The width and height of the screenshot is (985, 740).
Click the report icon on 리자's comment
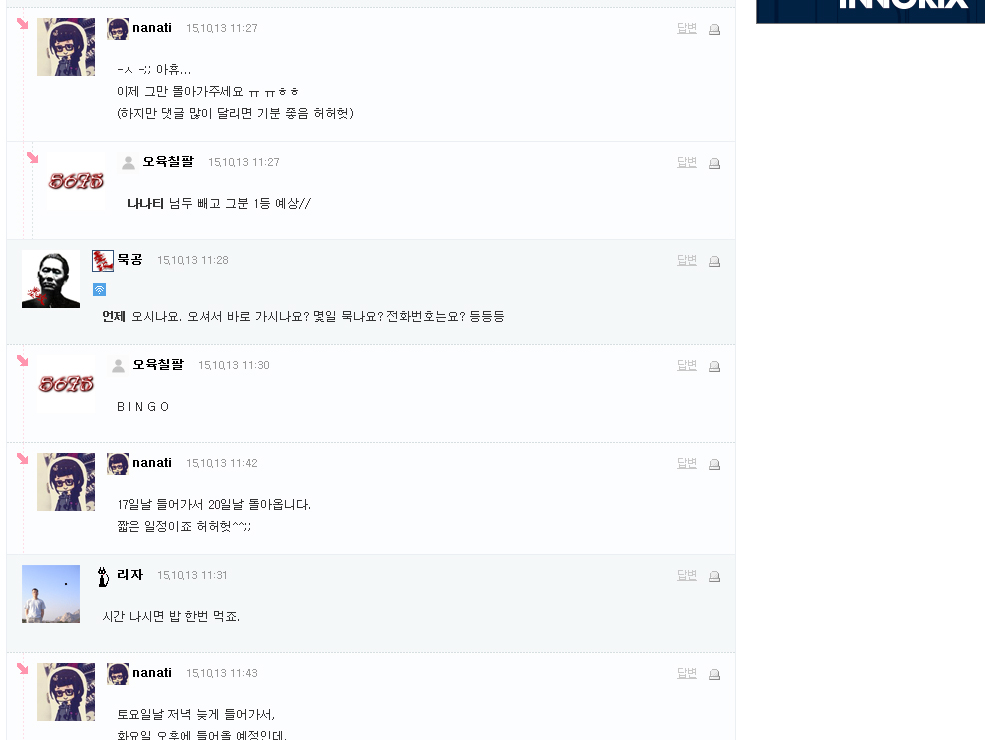714,576
